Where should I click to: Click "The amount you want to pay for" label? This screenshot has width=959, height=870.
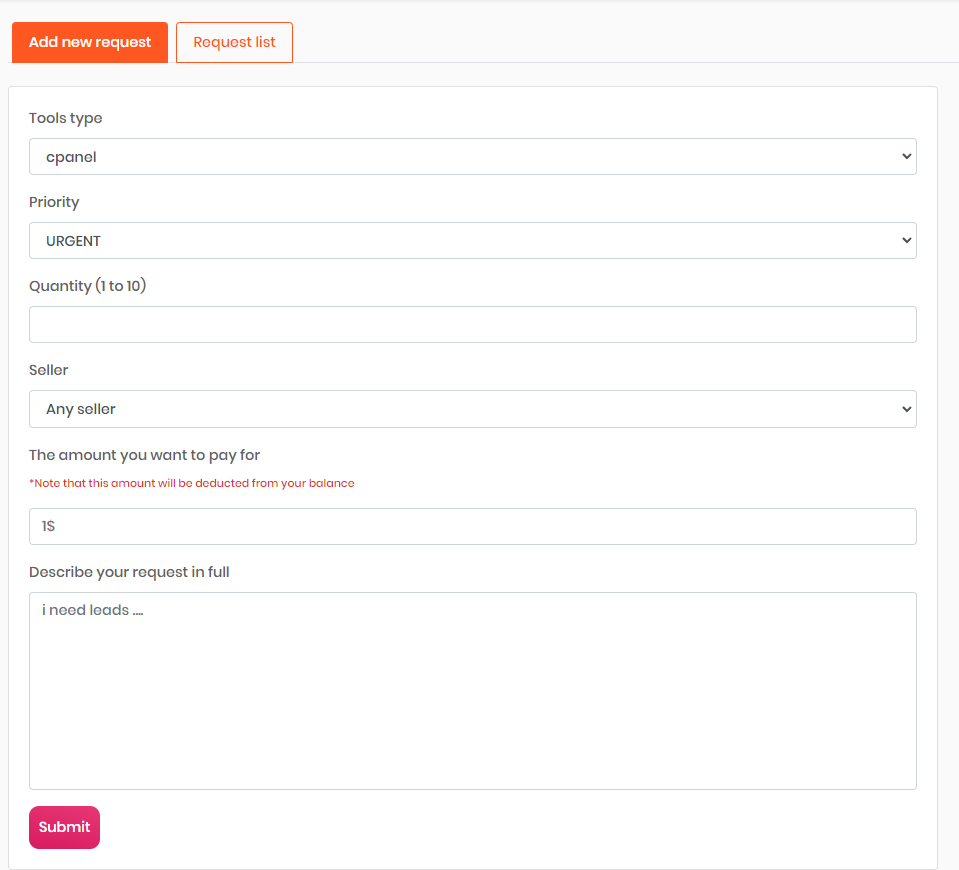coord(144,455)
